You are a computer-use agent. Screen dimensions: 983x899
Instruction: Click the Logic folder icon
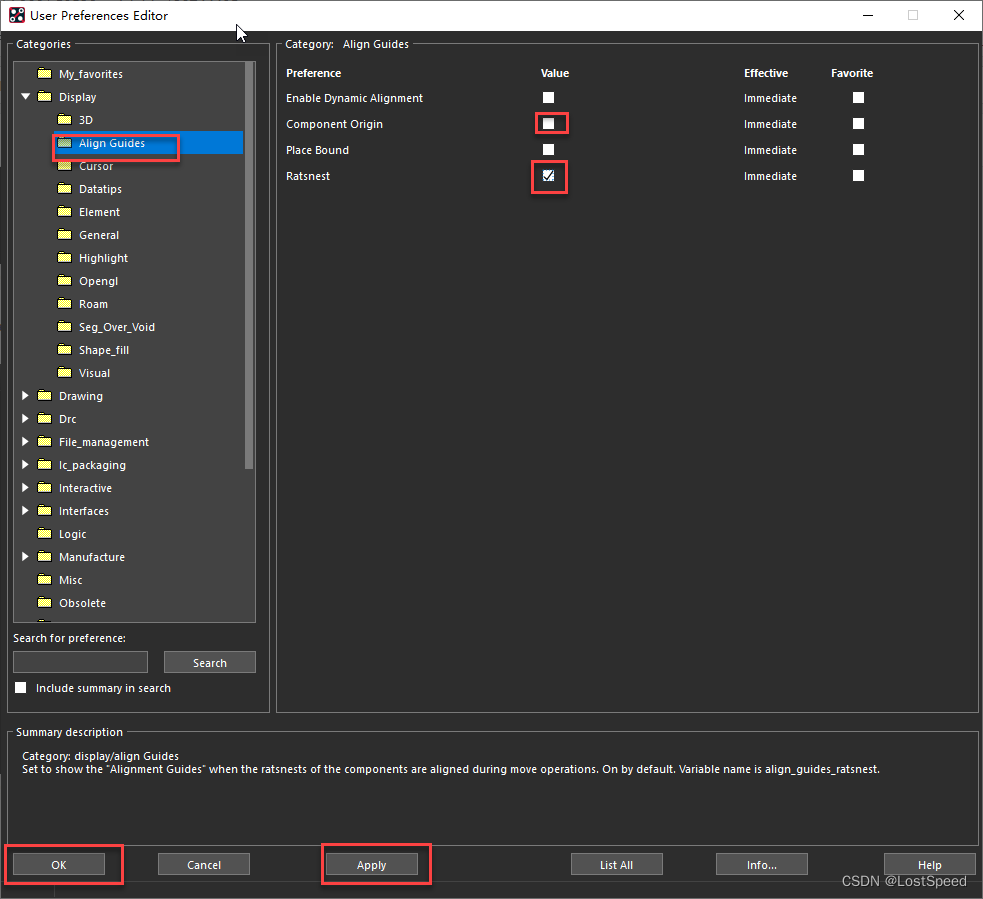[x=44, y=534]
